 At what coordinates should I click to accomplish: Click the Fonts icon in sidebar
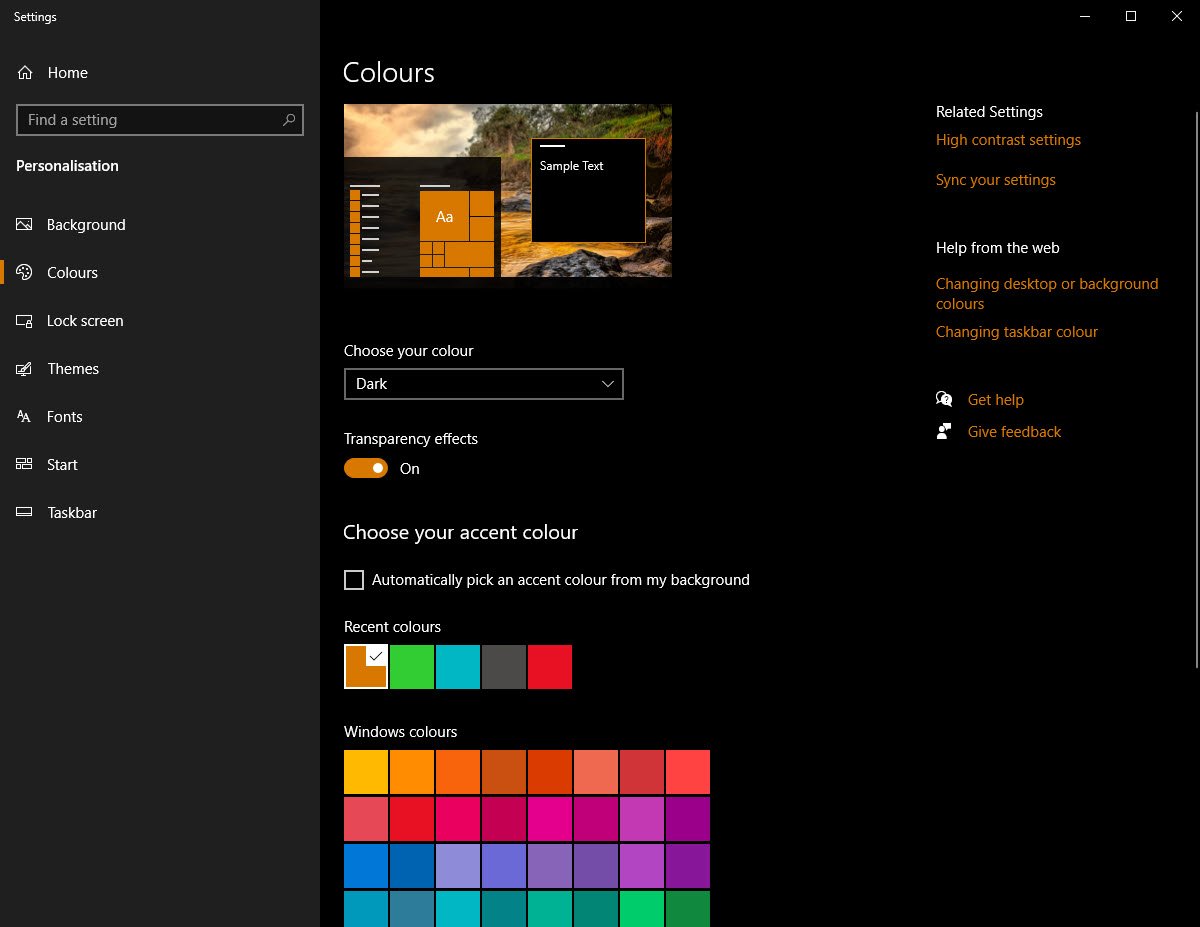[x=25, y=417]
